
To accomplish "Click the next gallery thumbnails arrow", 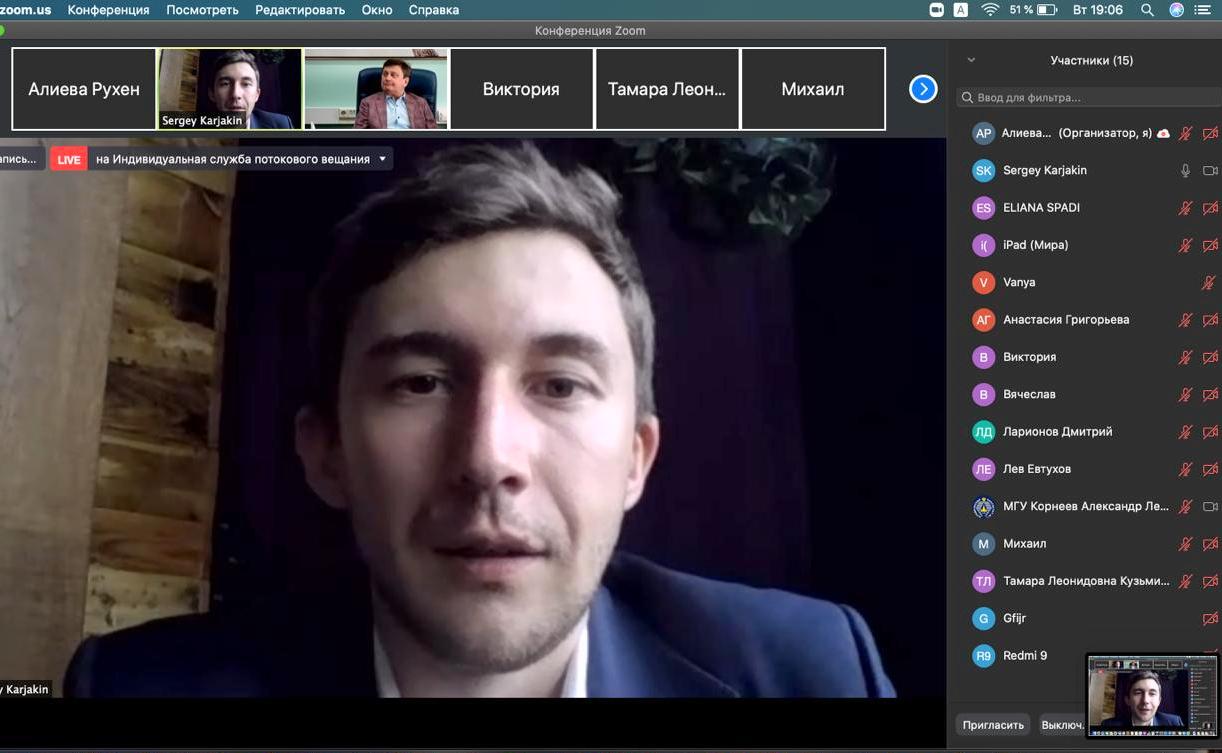I will click(922, 89).
